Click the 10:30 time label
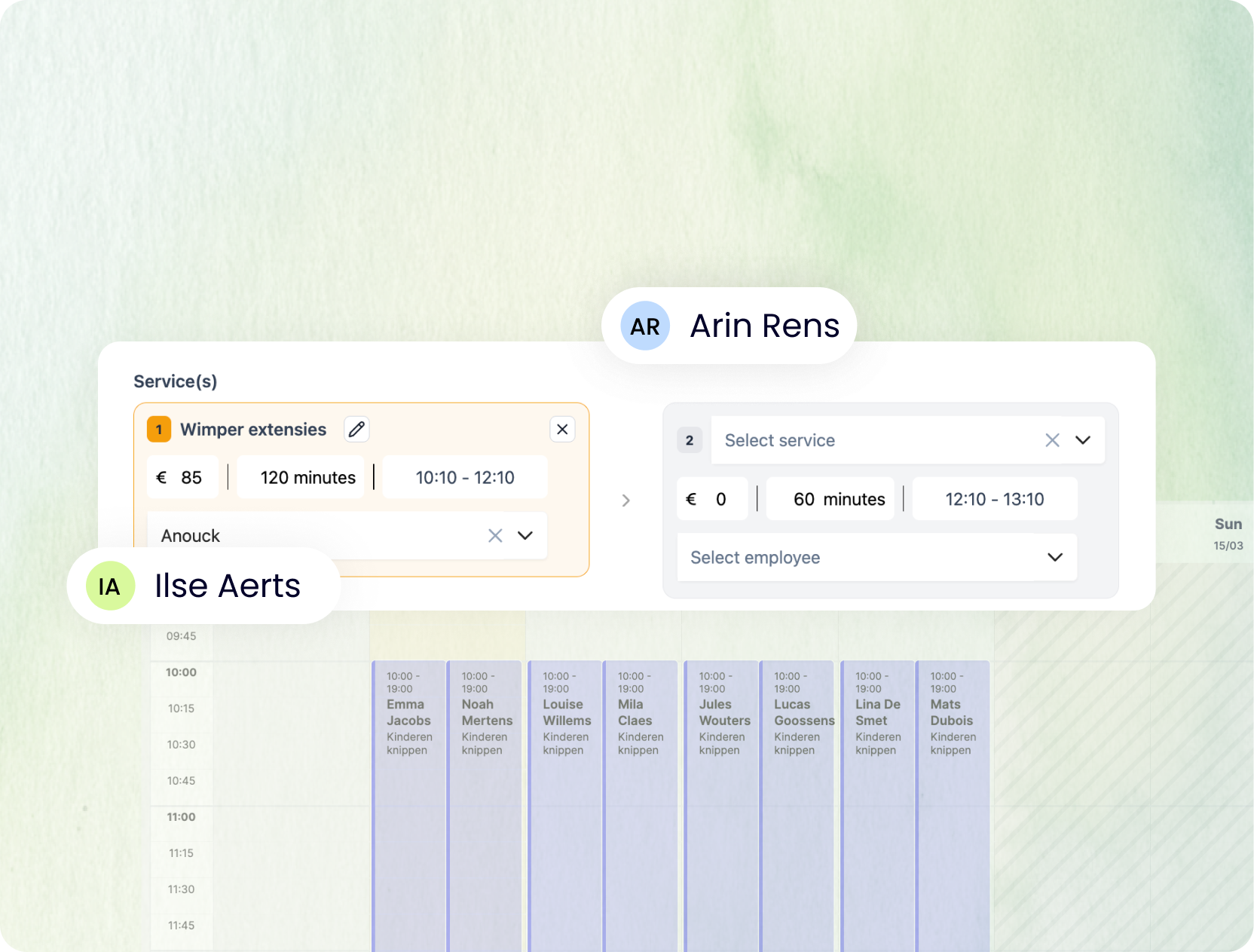 [x=181, y=745]
